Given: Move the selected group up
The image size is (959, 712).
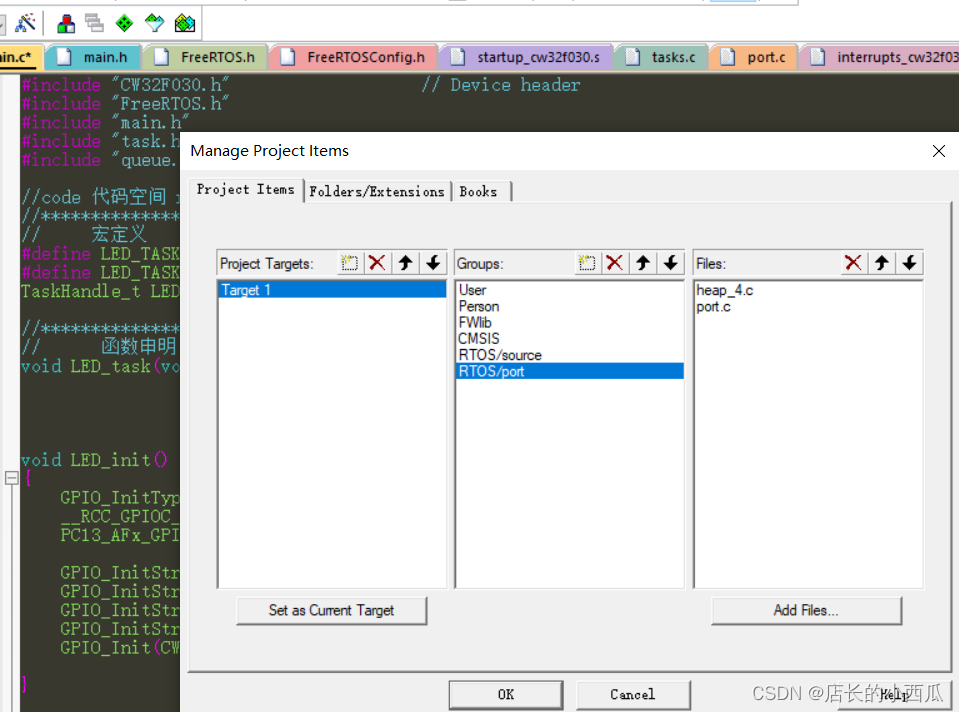Looking at the screenshot, I should point(643,263).
